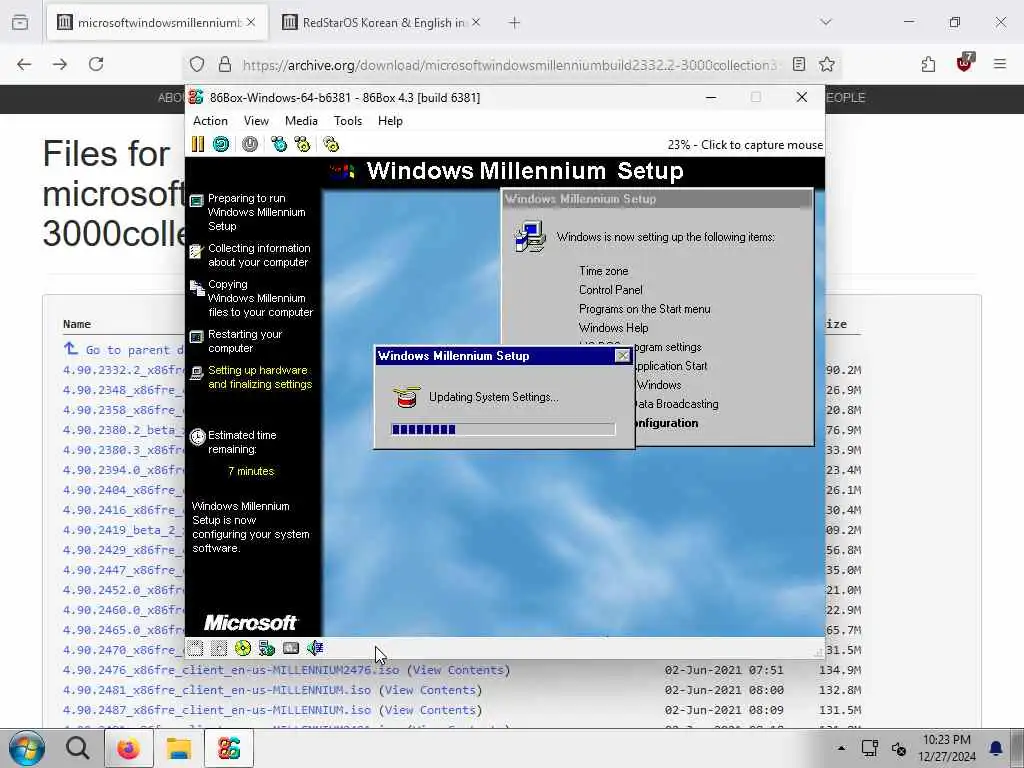Go forward in Firefox
This screenshot has width=1024, height=768.
[x=60, y=64]
